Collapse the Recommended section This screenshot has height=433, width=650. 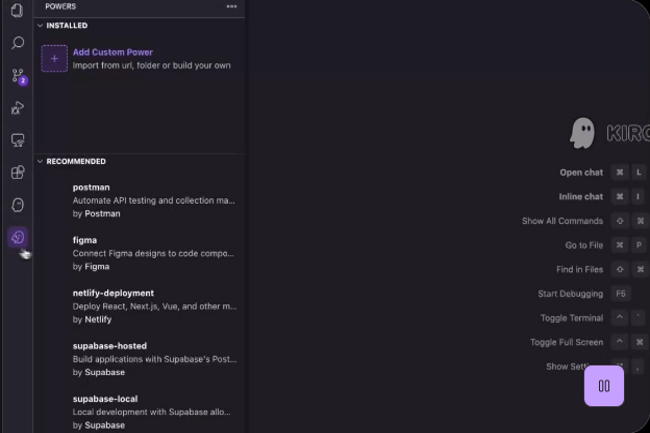tap(40, 161)
